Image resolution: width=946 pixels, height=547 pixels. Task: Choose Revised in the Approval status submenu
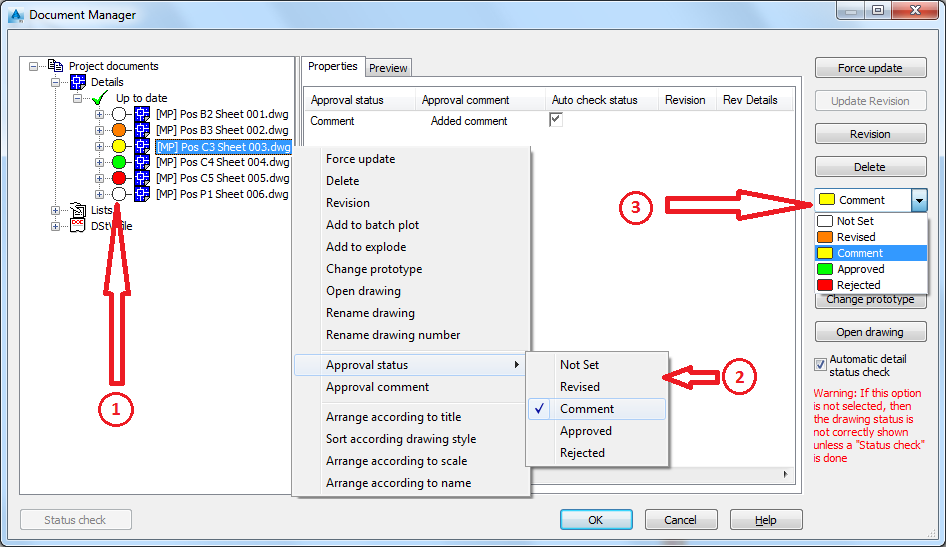(580, 387)
